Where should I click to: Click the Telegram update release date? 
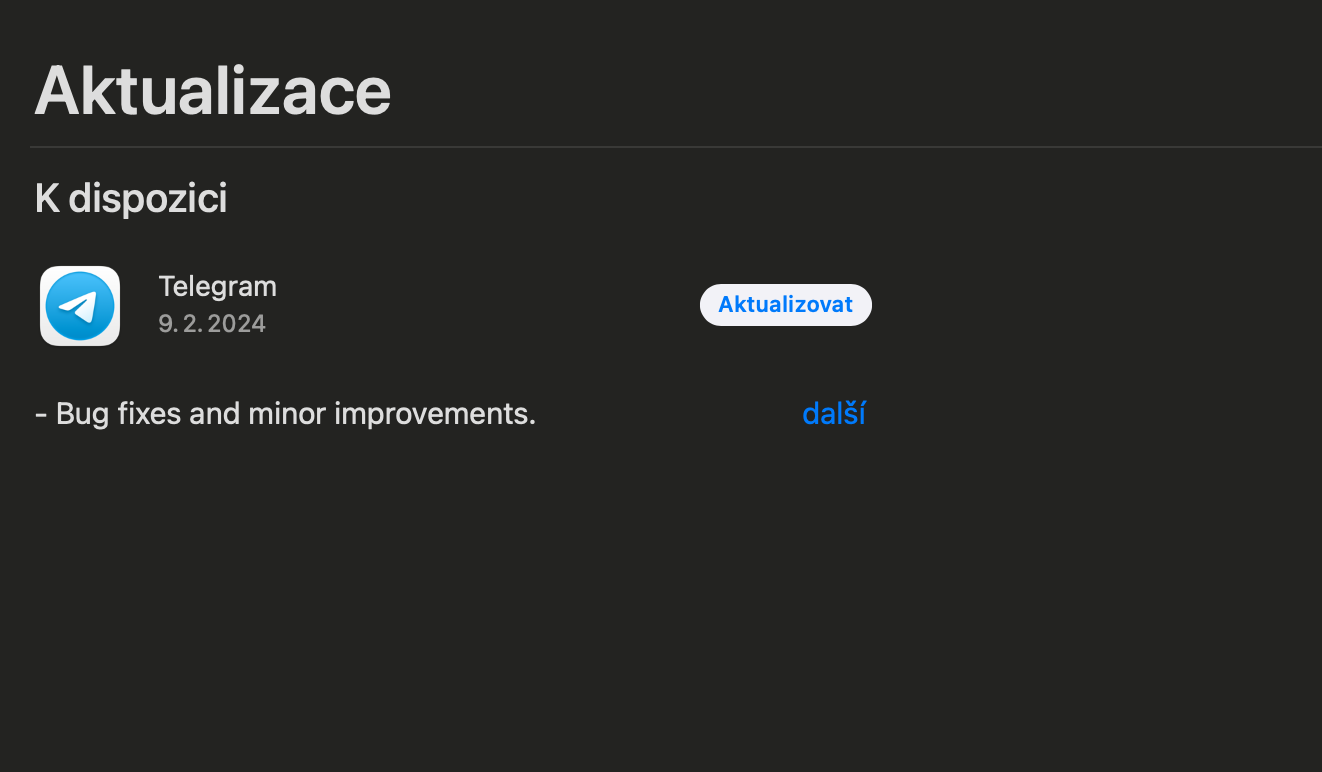(212, 324)
